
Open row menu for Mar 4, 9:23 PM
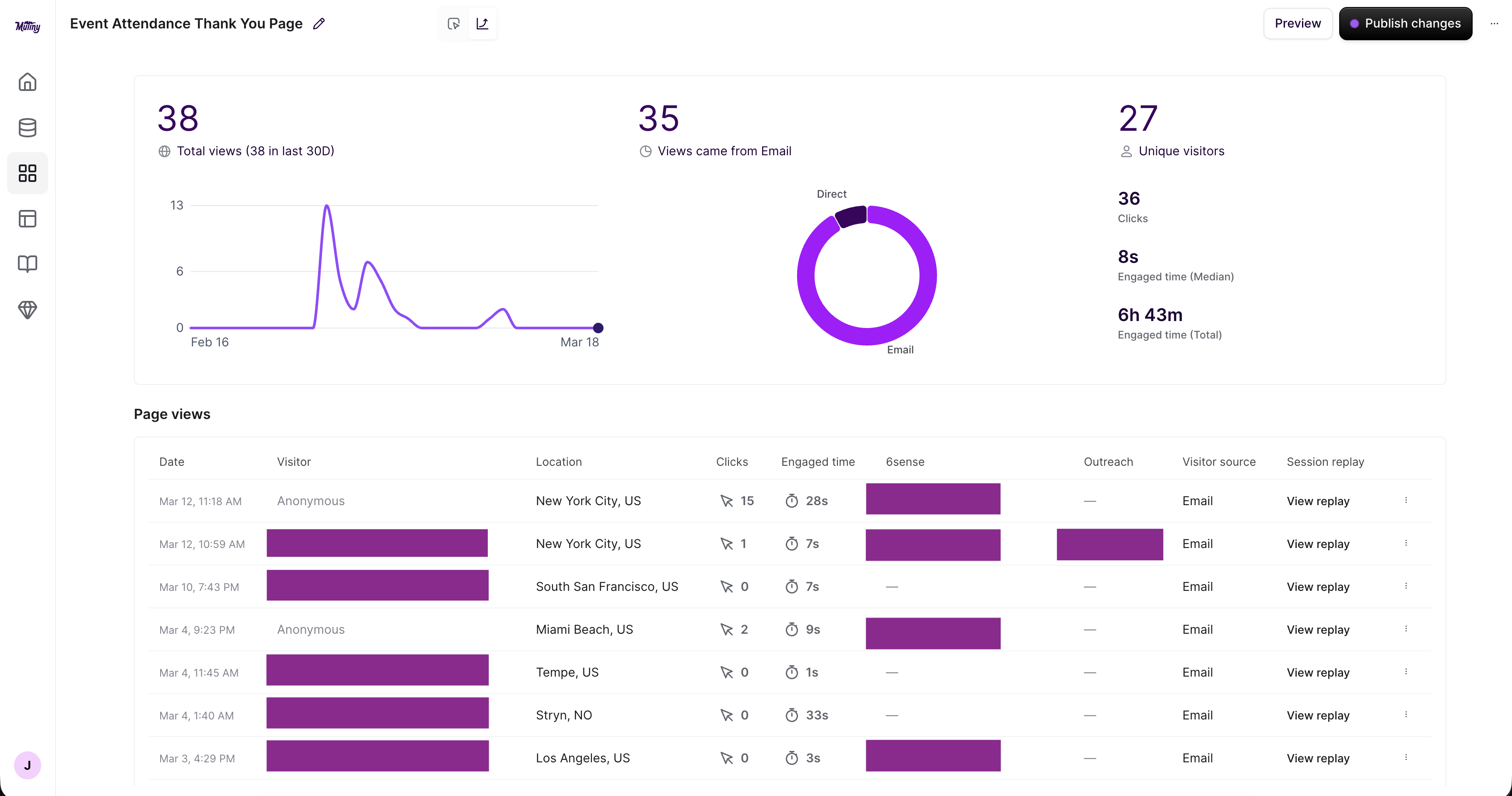click(x=1406, y=629)
